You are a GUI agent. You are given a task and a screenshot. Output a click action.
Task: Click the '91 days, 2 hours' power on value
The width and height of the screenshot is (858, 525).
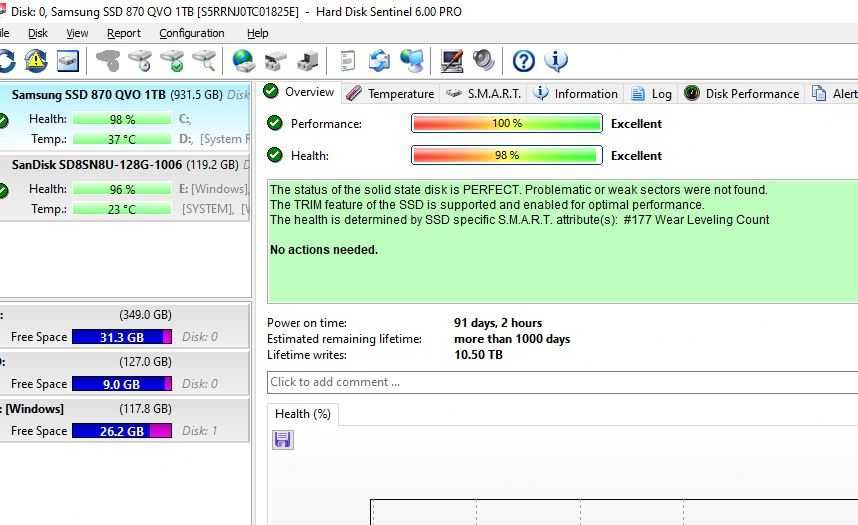tap(498, 322)
